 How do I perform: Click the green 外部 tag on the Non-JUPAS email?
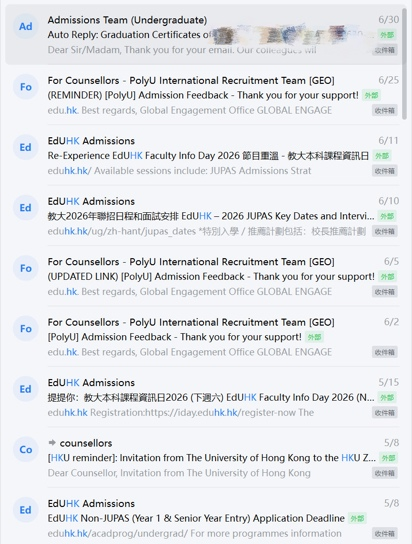point(357,518)
